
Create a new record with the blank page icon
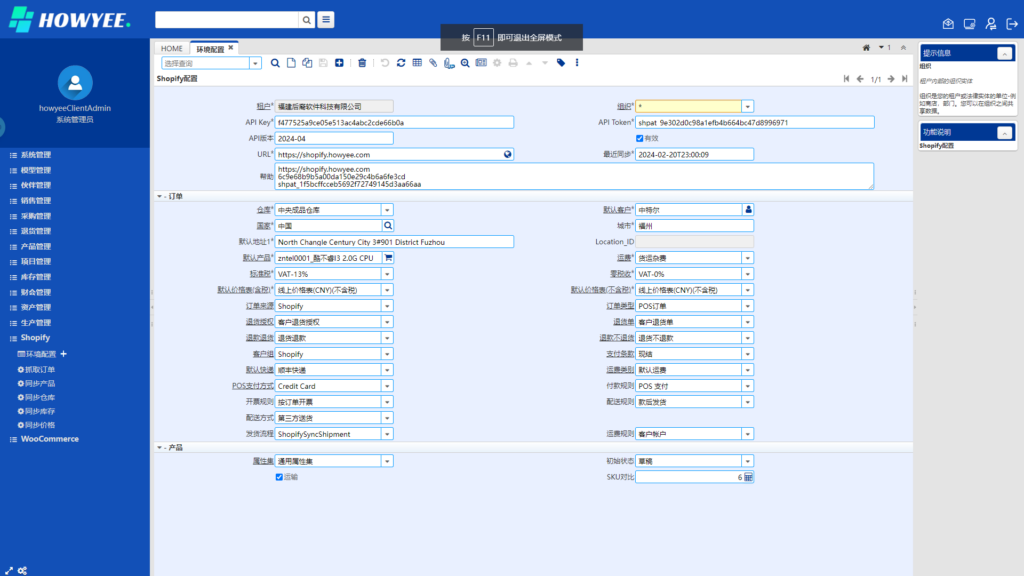(x=291, y=63)
